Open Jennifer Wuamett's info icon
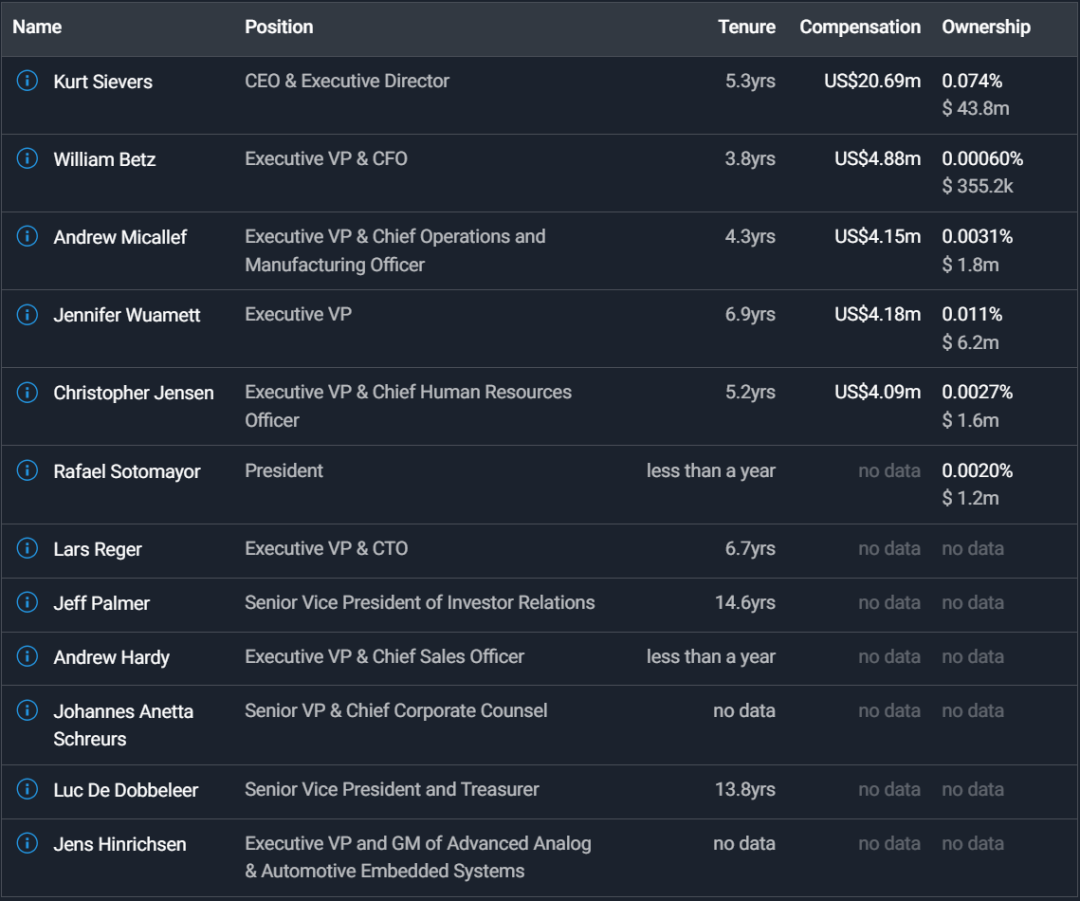1080x901 pixels. 27,314
